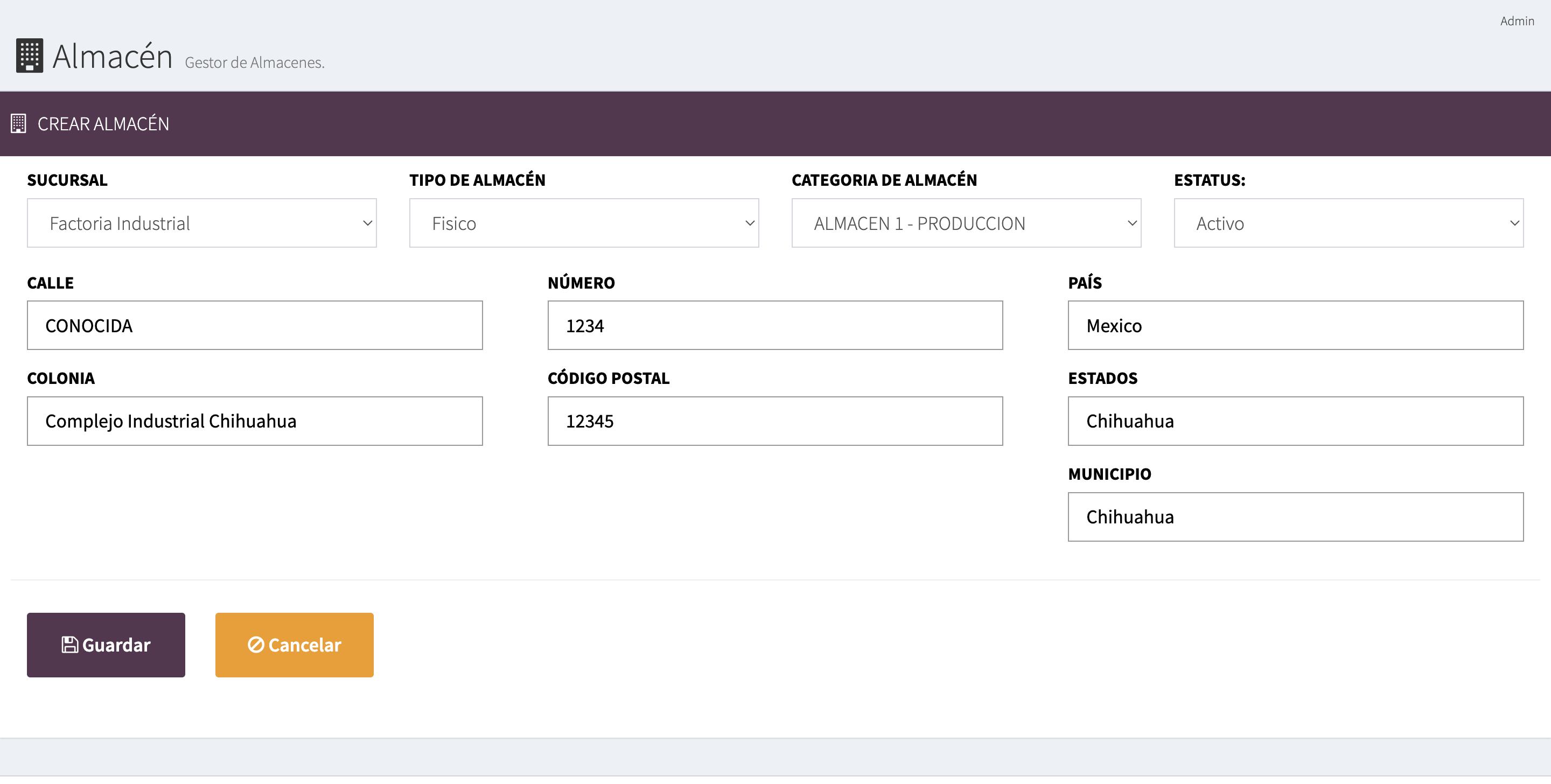Click the ban icon on Cancelar

tap(256, 645)
